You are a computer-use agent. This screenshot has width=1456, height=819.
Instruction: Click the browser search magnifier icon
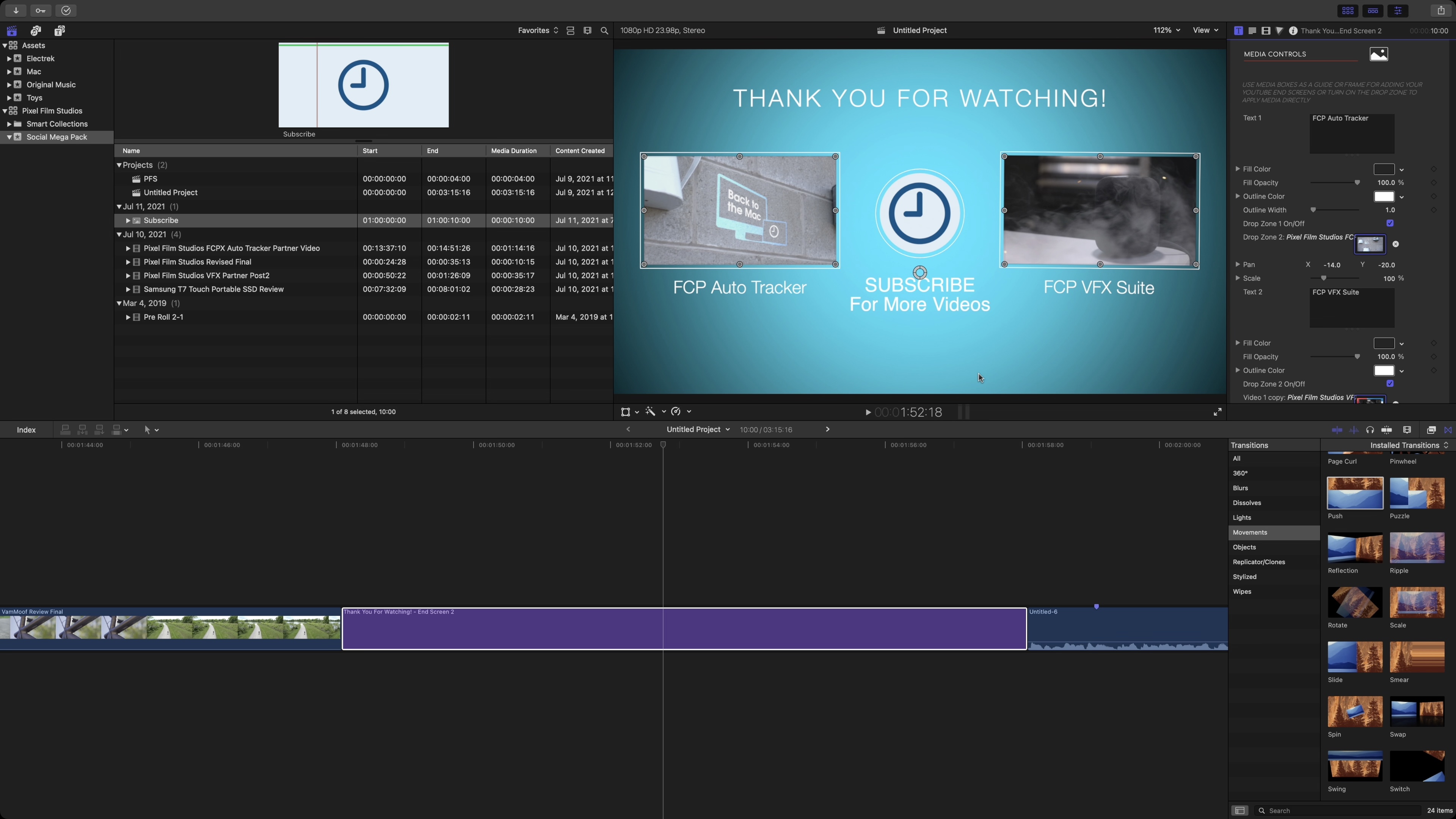(x=604, y=30)
